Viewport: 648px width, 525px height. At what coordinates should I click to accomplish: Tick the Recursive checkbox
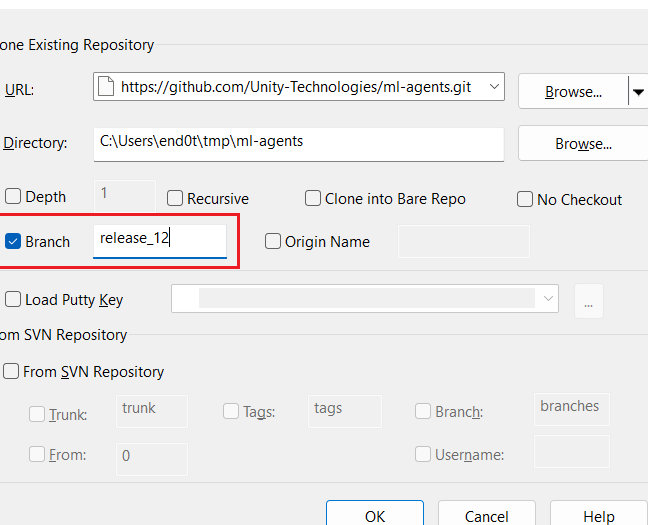[x=175, y=199]
